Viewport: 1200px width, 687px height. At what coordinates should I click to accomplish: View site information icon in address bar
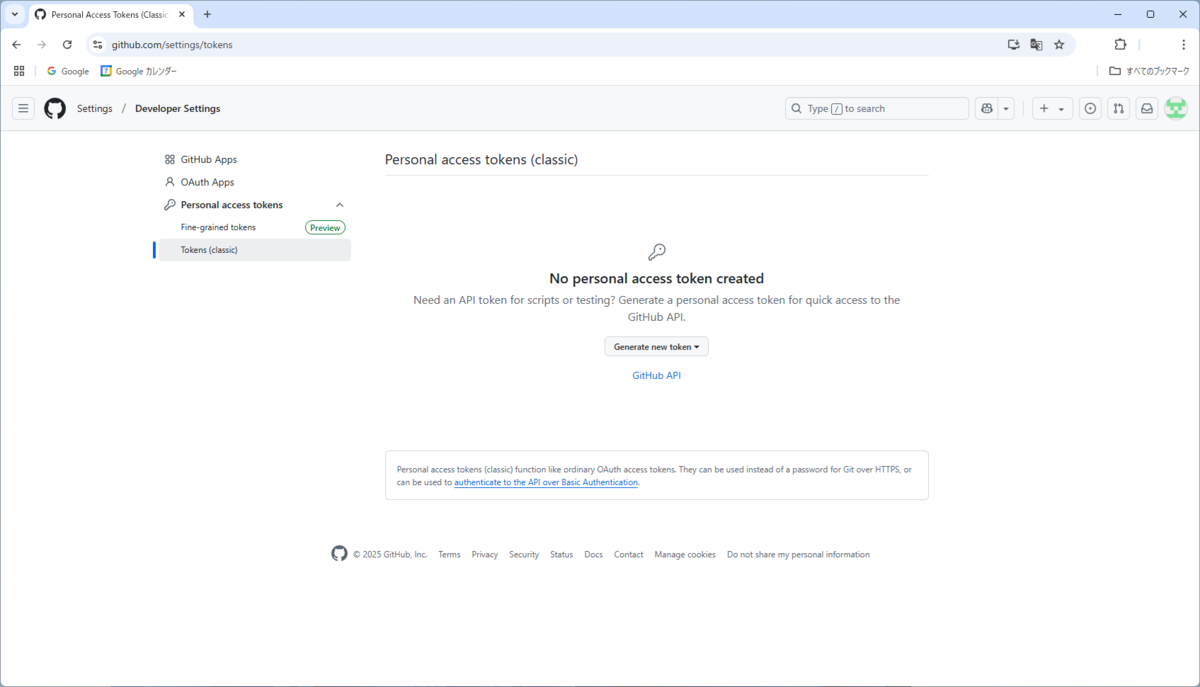click(x=97, y=44)
